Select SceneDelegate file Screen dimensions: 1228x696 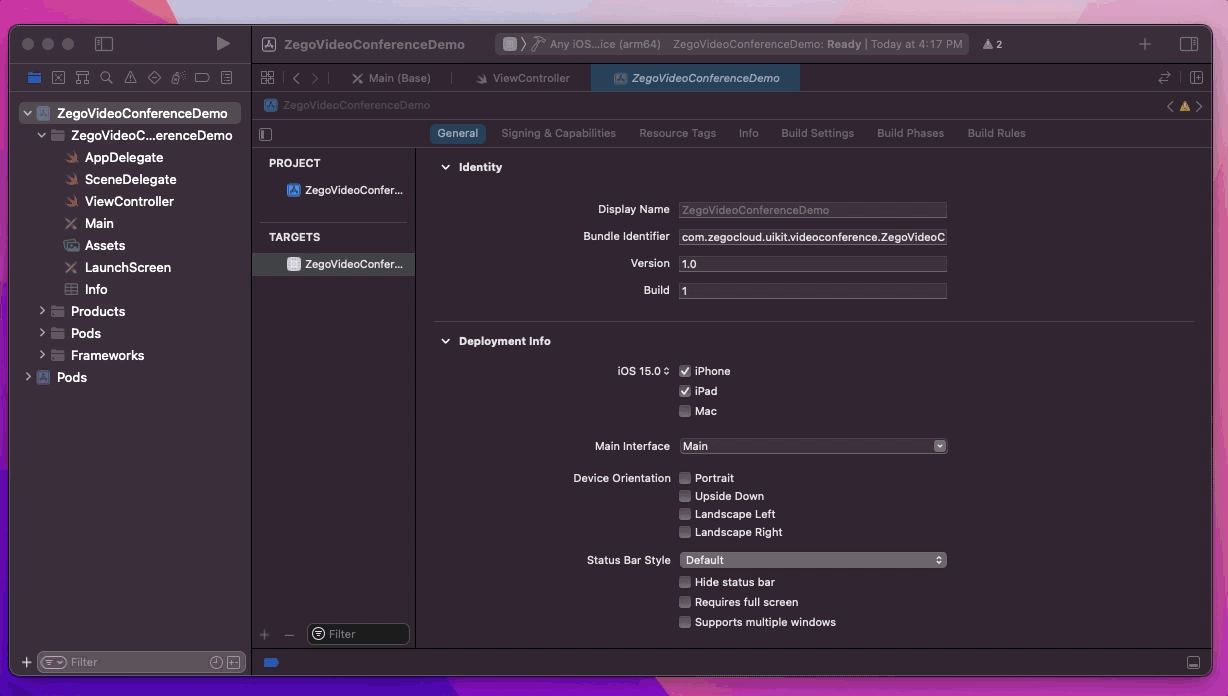130,179
